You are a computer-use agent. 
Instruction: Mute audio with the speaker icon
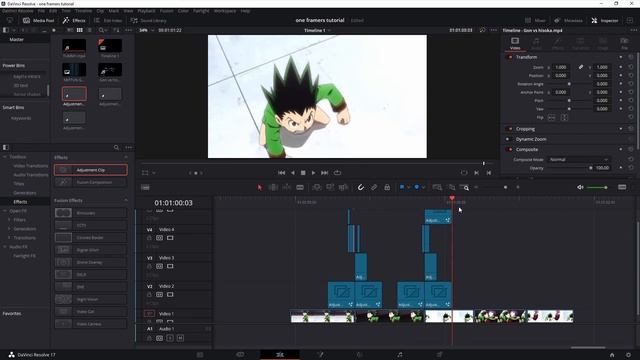point(580,187)
